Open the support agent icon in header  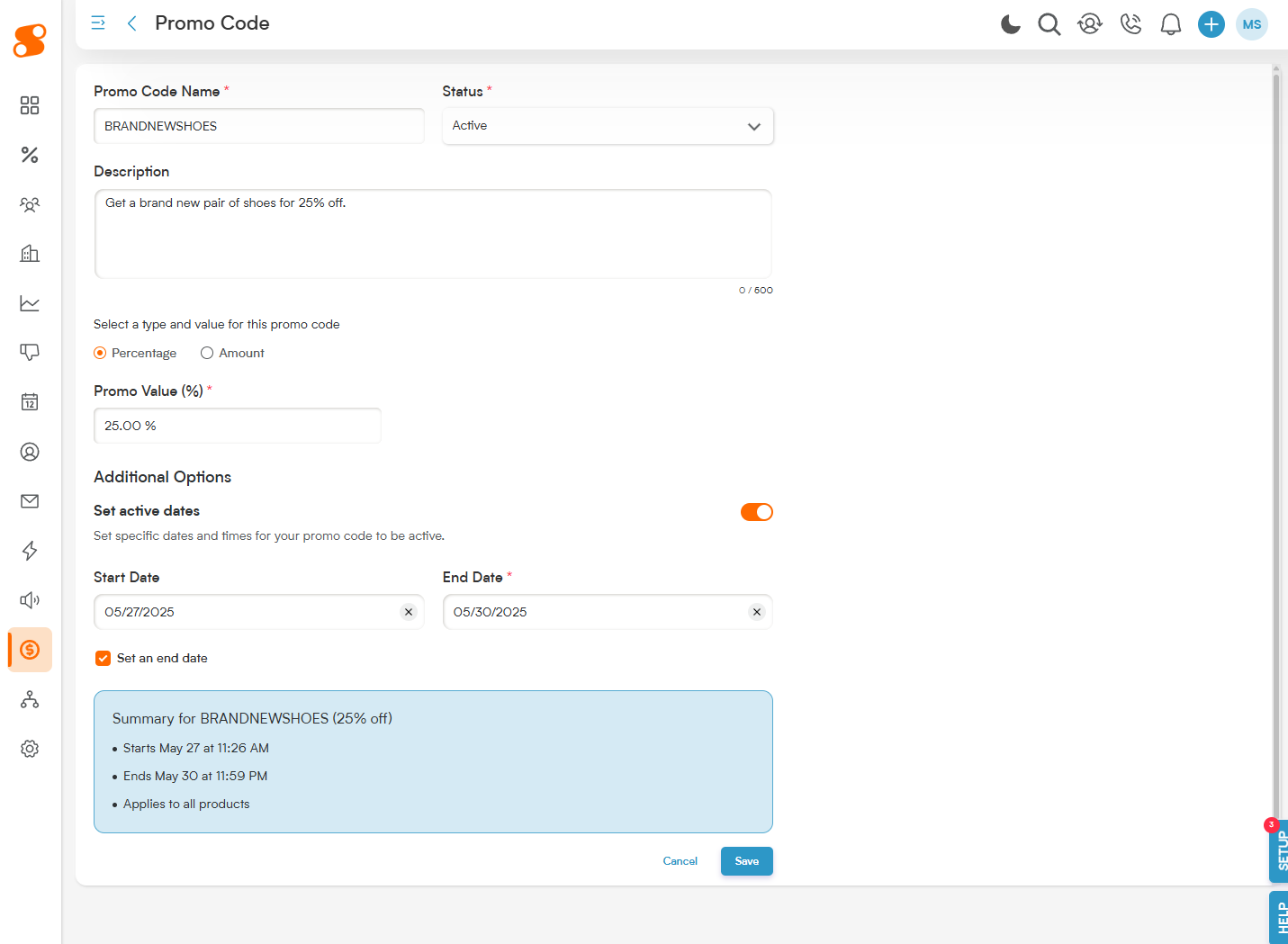(x=1090, y=24)
